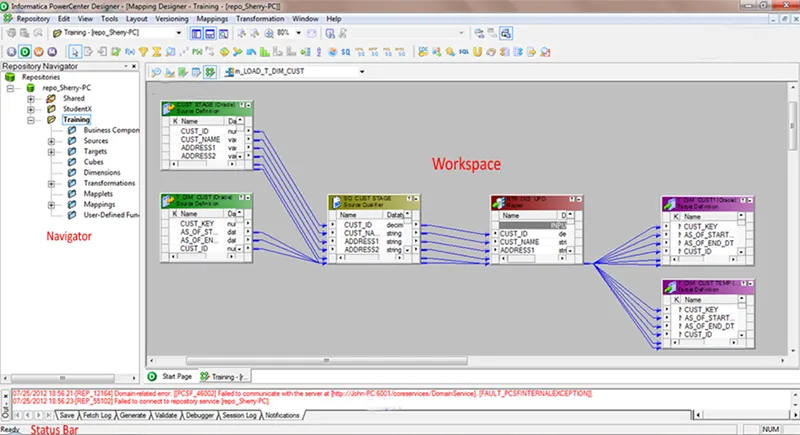Open Workflow Manager via the W icon
The image size is (800, 435).
39,52
